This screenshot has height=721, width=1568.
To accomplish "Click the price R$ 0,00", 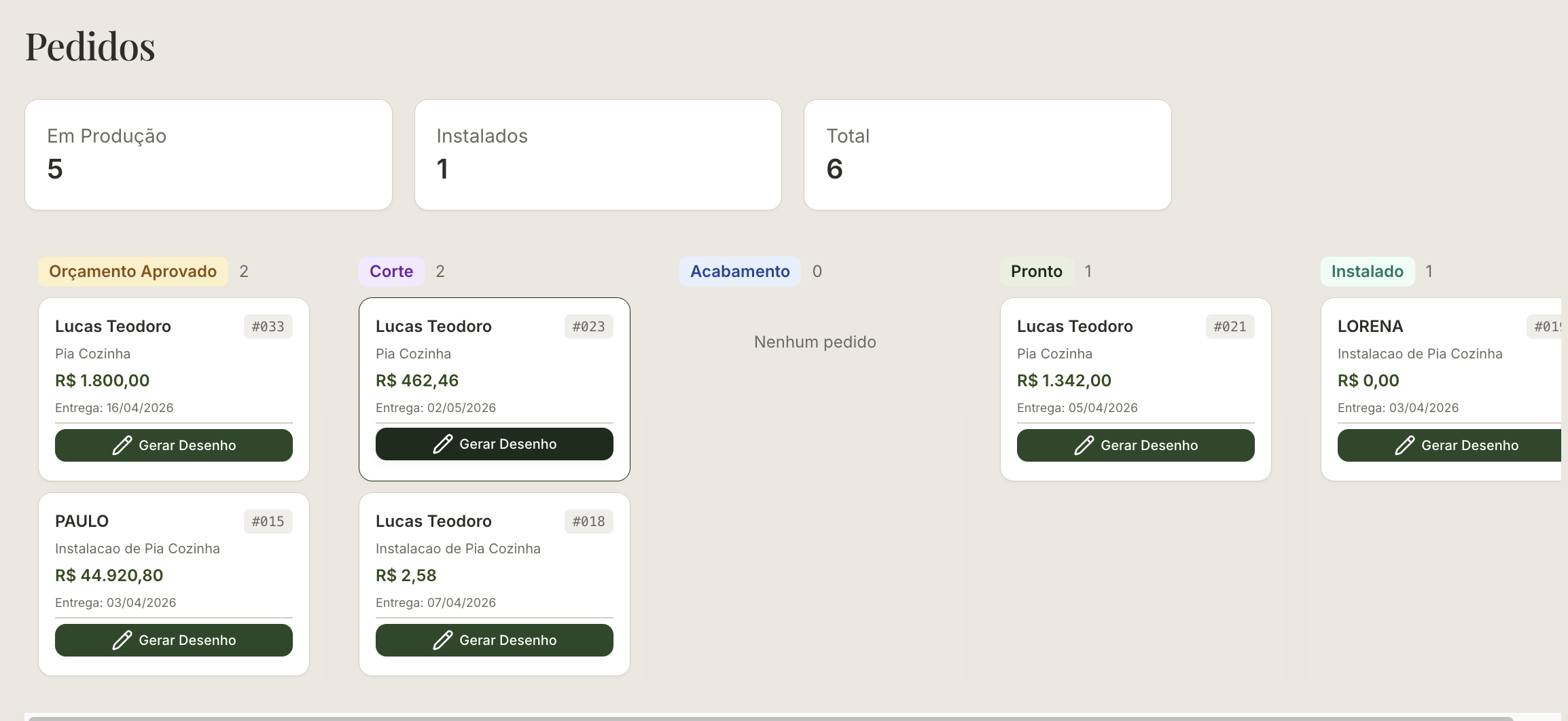I will [1368, 381].
